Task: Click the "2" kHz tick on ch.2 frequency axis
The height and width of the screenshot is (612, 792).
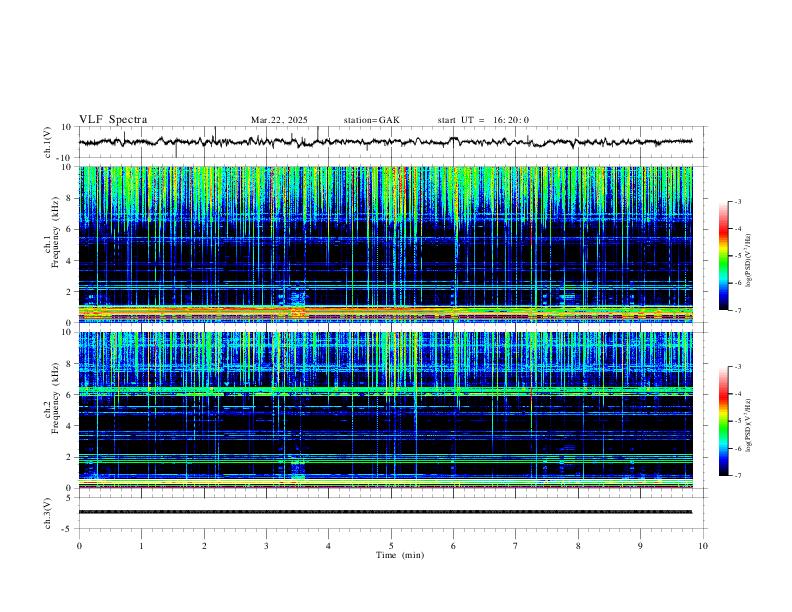Action: pyautogui.click(x=70, y=457)
